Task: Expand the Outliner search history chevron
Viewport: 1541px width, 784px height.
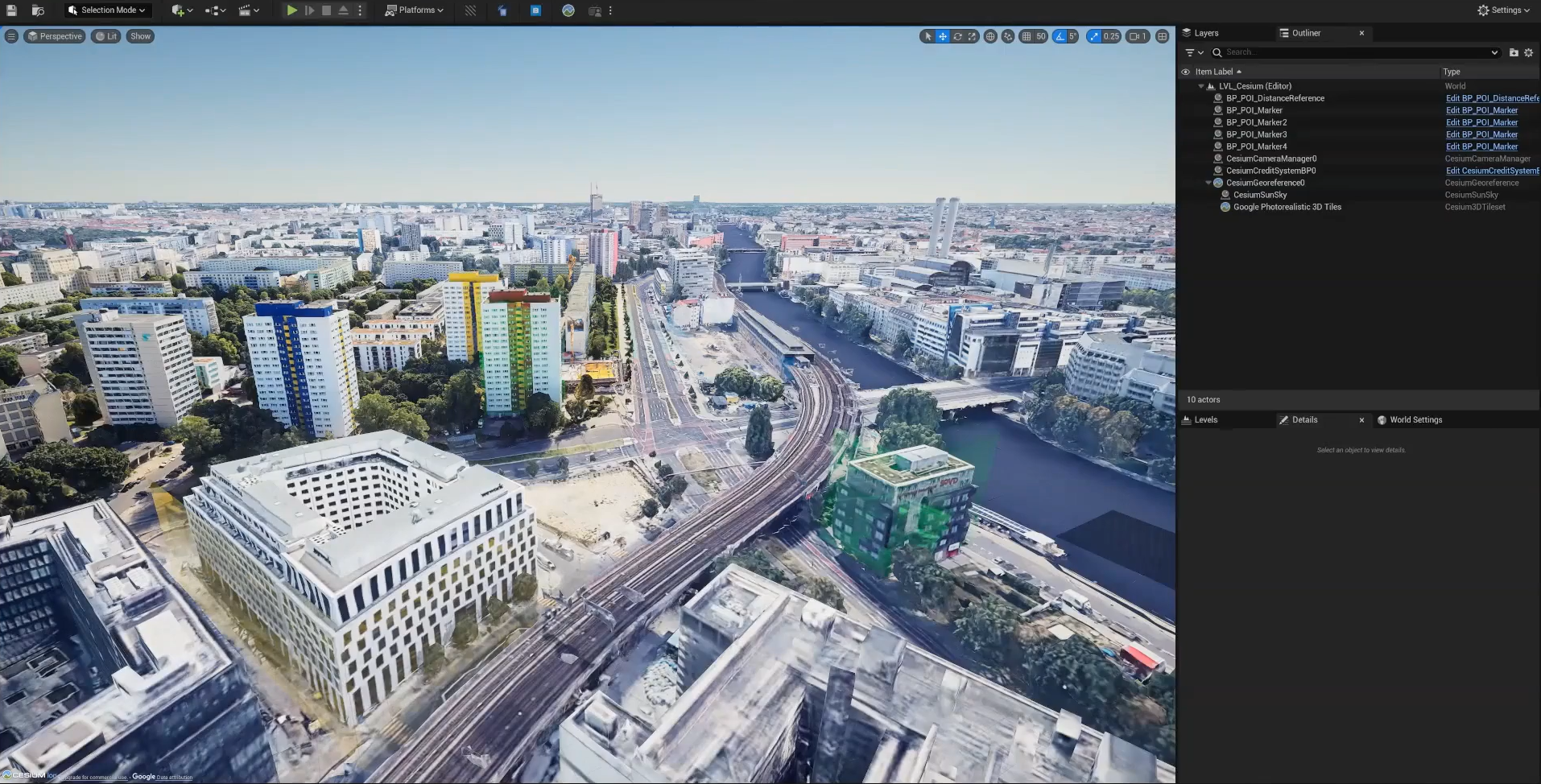Action: point(1494,52)
